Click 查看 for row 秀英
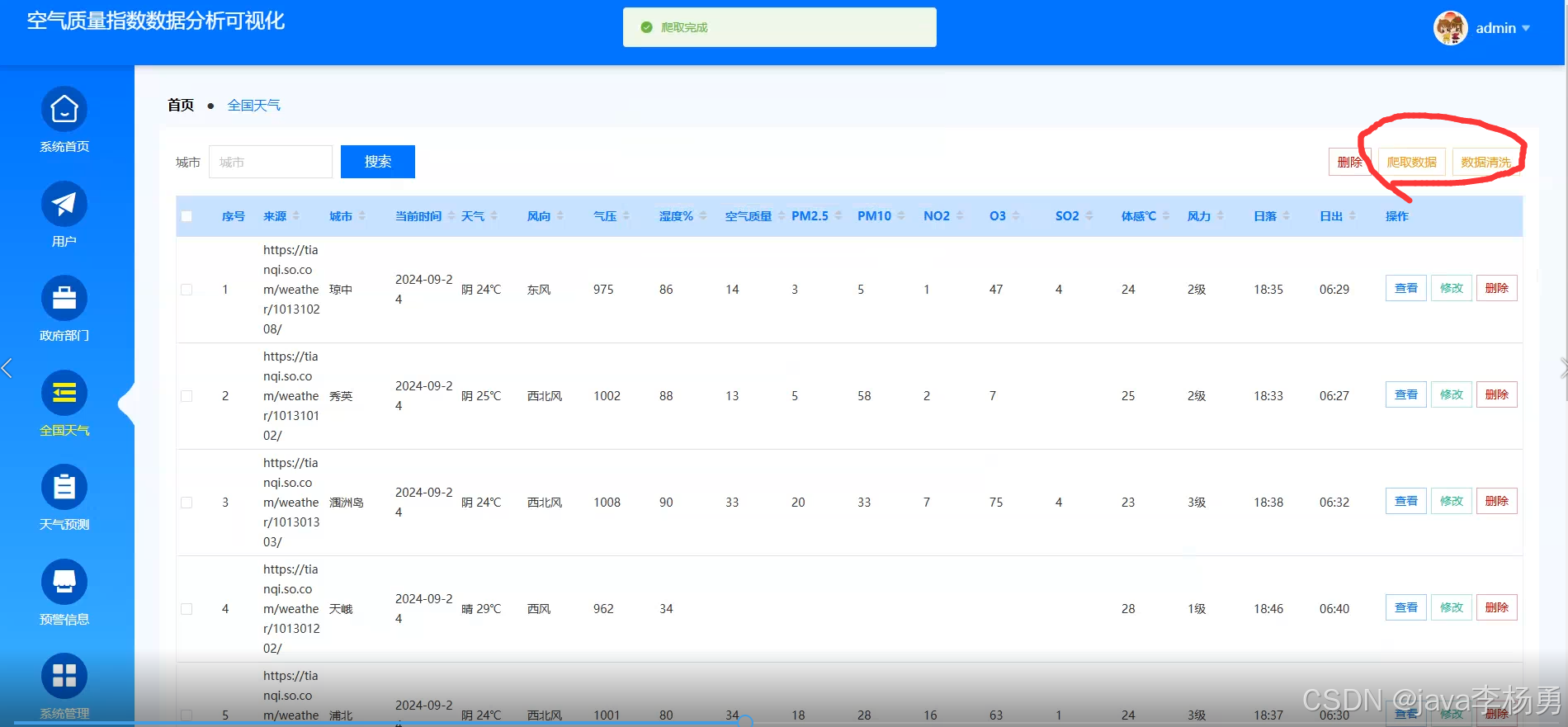Image resolution: width=1568 pixels, height=727 pixels. (x=1406, y=394)
